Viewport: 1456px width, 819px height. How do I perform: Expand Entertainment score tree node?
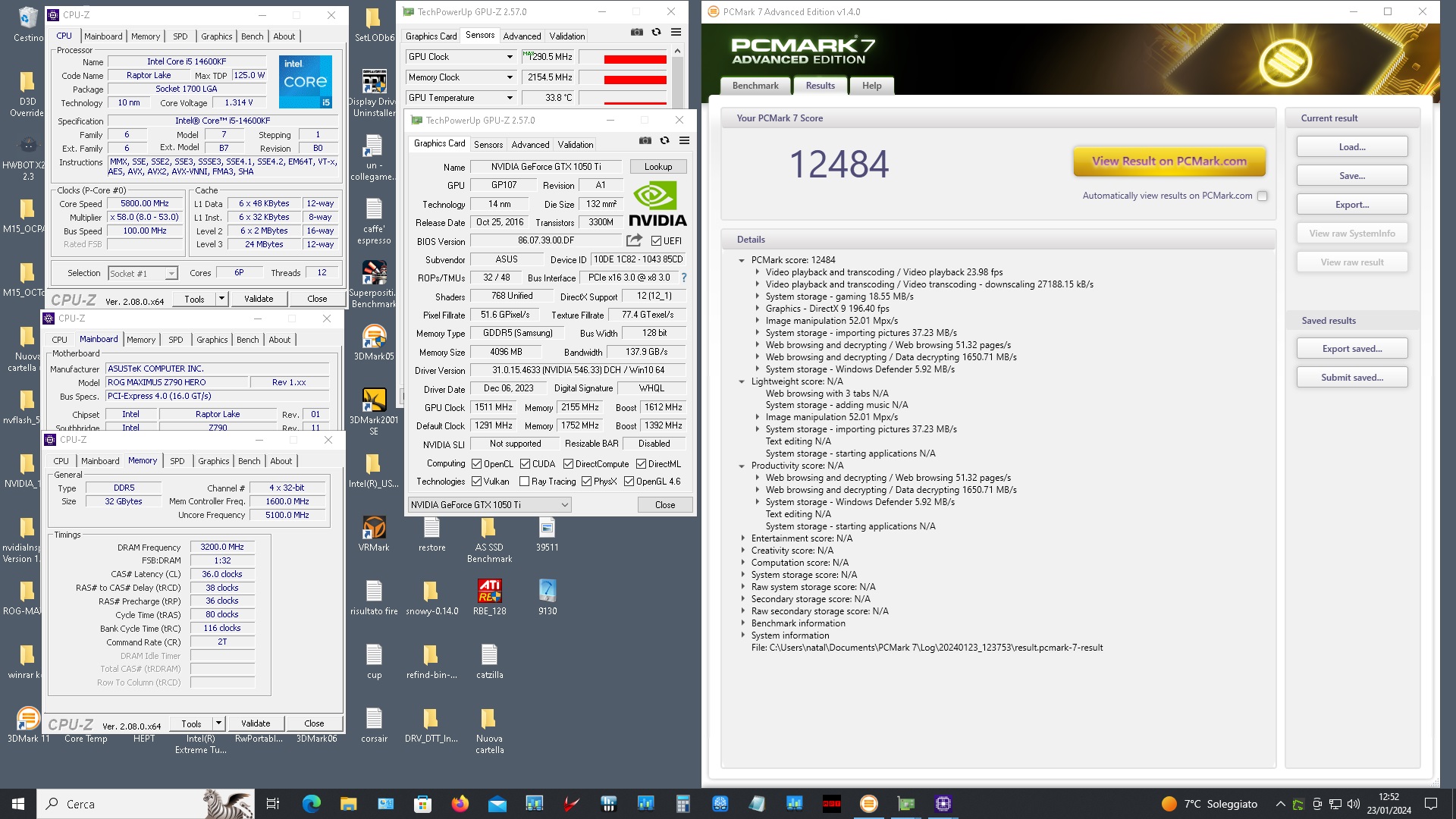[742, 538]
